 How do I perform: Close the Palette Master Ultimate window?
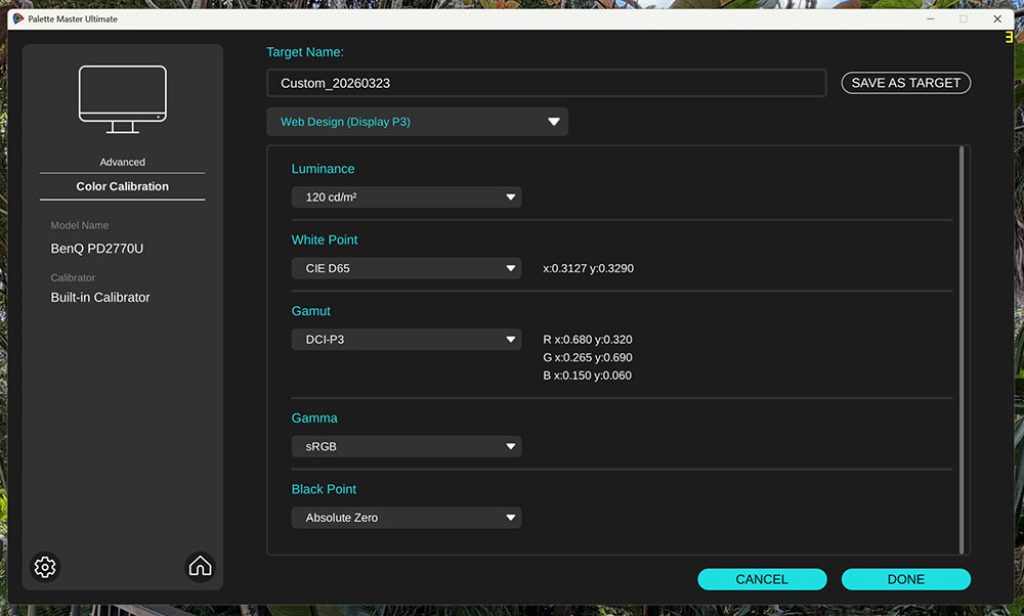tap(997, 18)
